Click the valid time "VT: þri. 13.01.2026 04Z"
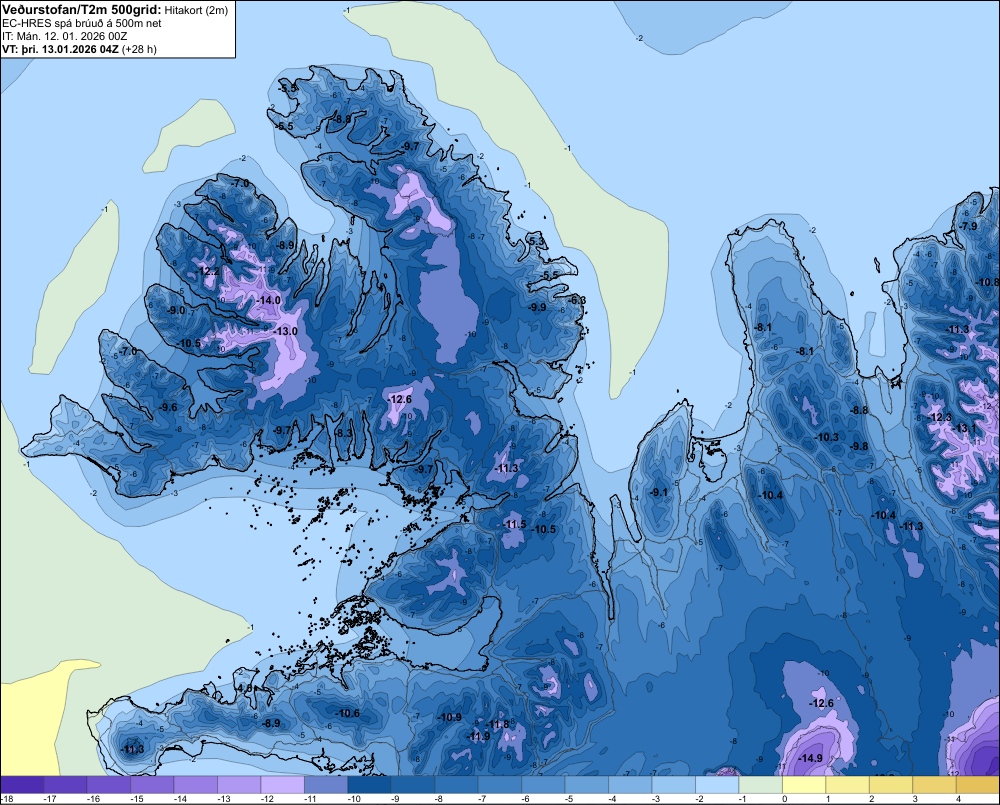The image size is (1000, 805). click(60, 48)
